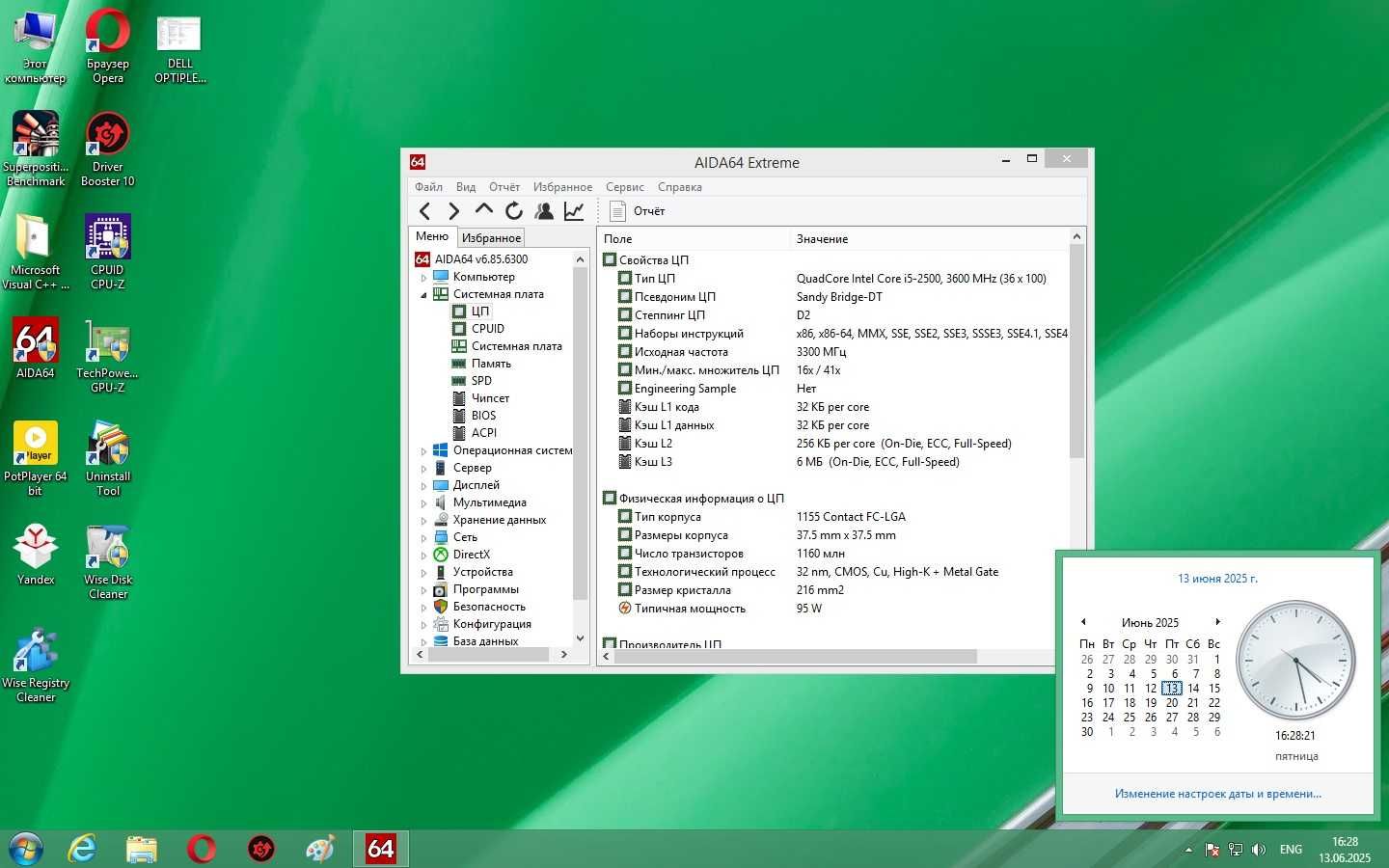Open the Вид menu
The image size is (1389, 868).
tap(466, 187)
